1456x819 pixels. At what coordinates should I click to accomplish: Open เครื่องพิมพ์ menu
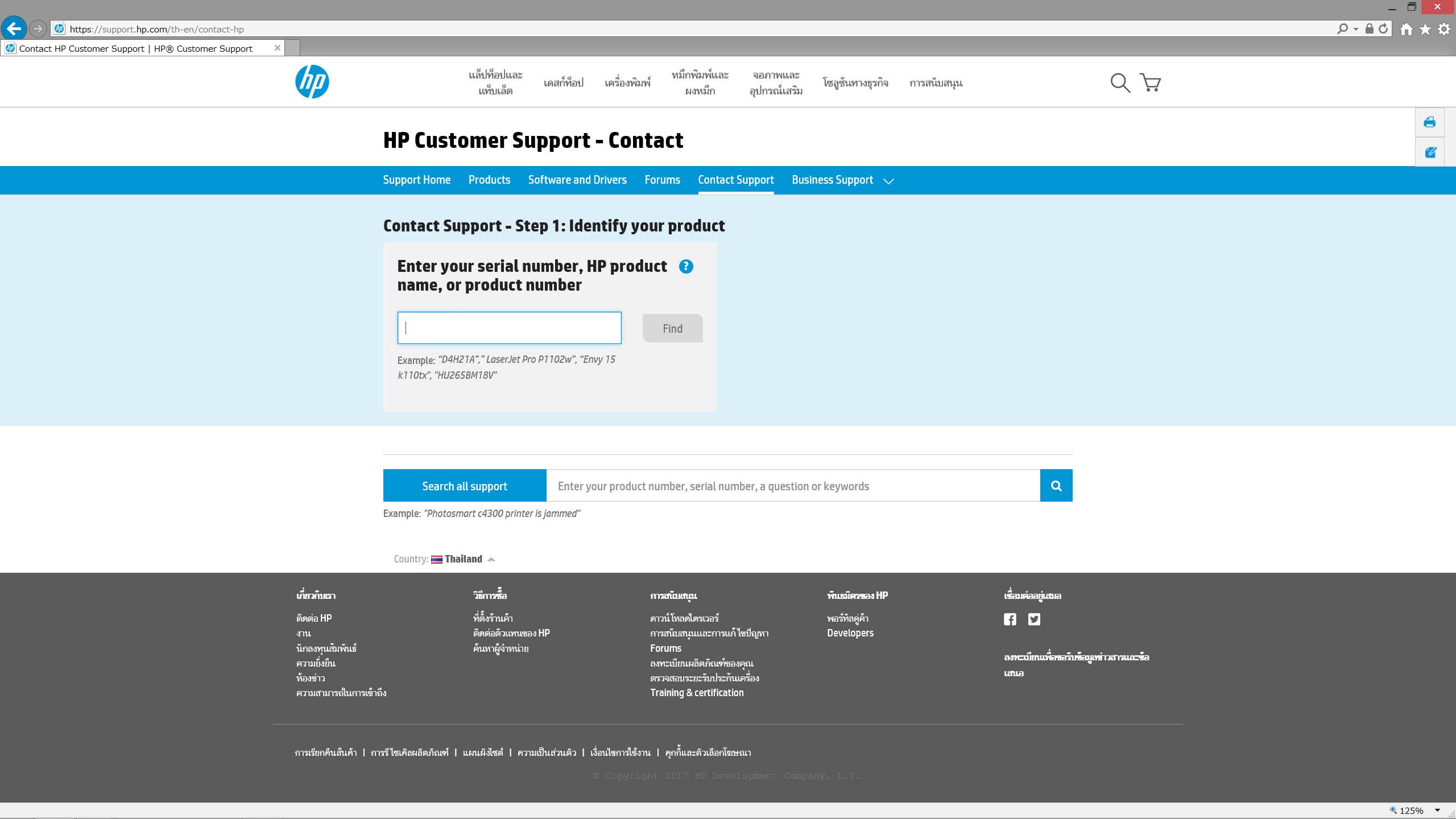tap(627, 83)
